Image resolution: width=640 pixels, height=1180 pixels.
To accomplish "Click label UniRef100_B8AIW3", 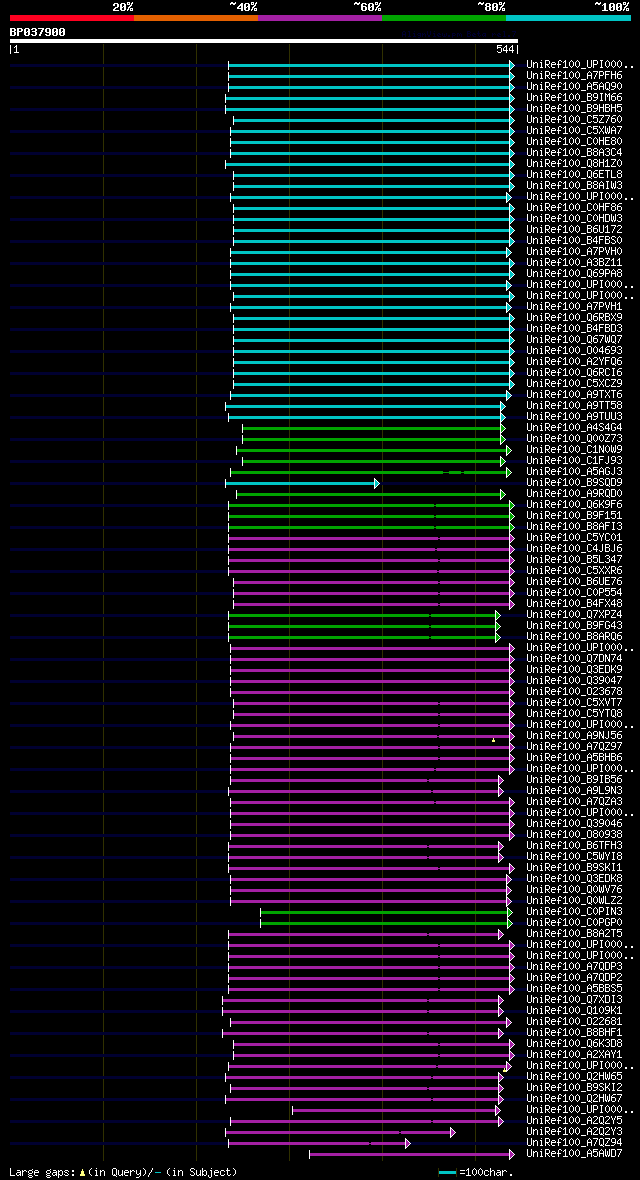I will click(x=574, y=186).
